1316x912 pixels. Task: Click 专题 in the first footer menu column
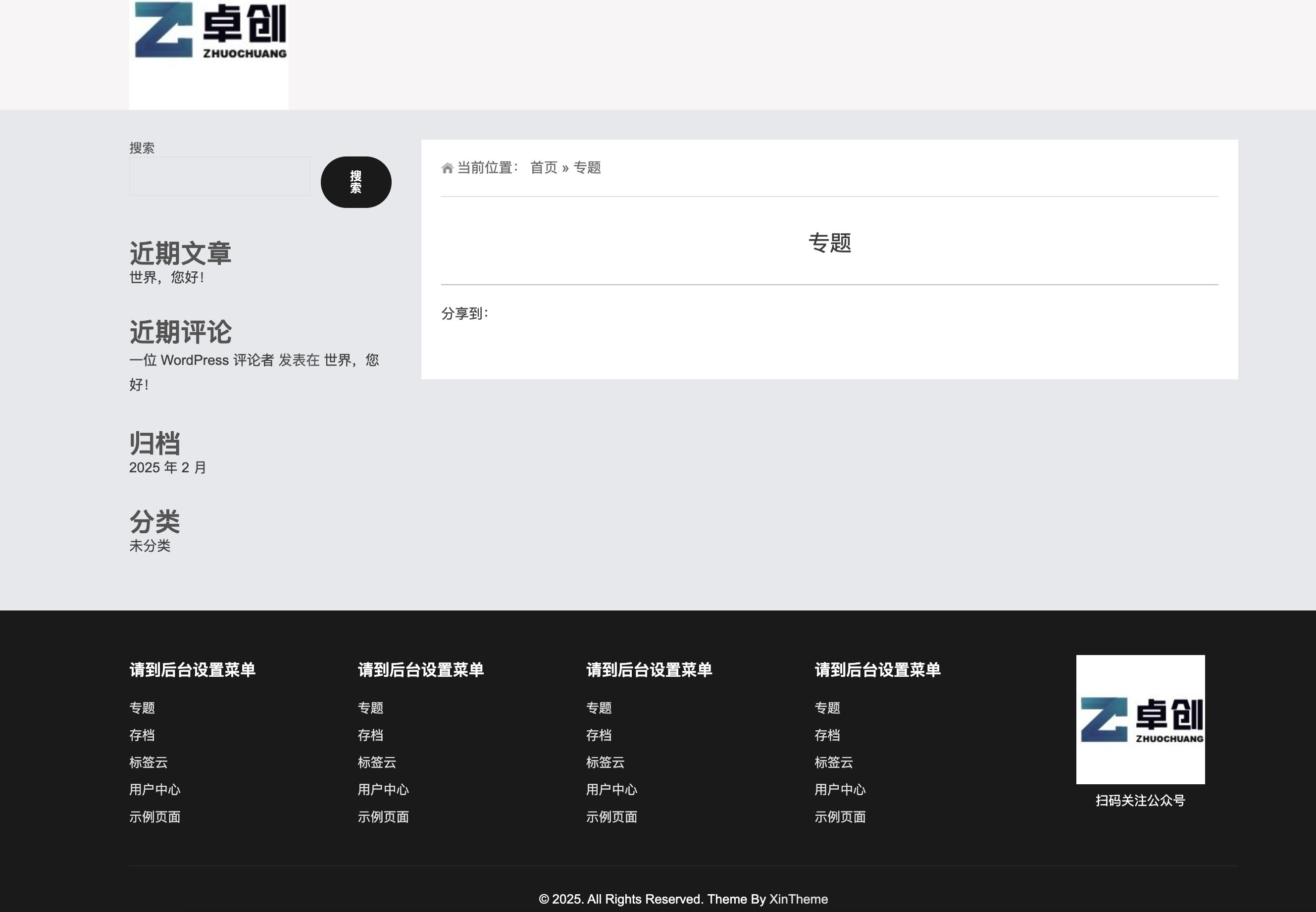click(x=142, y=708)
